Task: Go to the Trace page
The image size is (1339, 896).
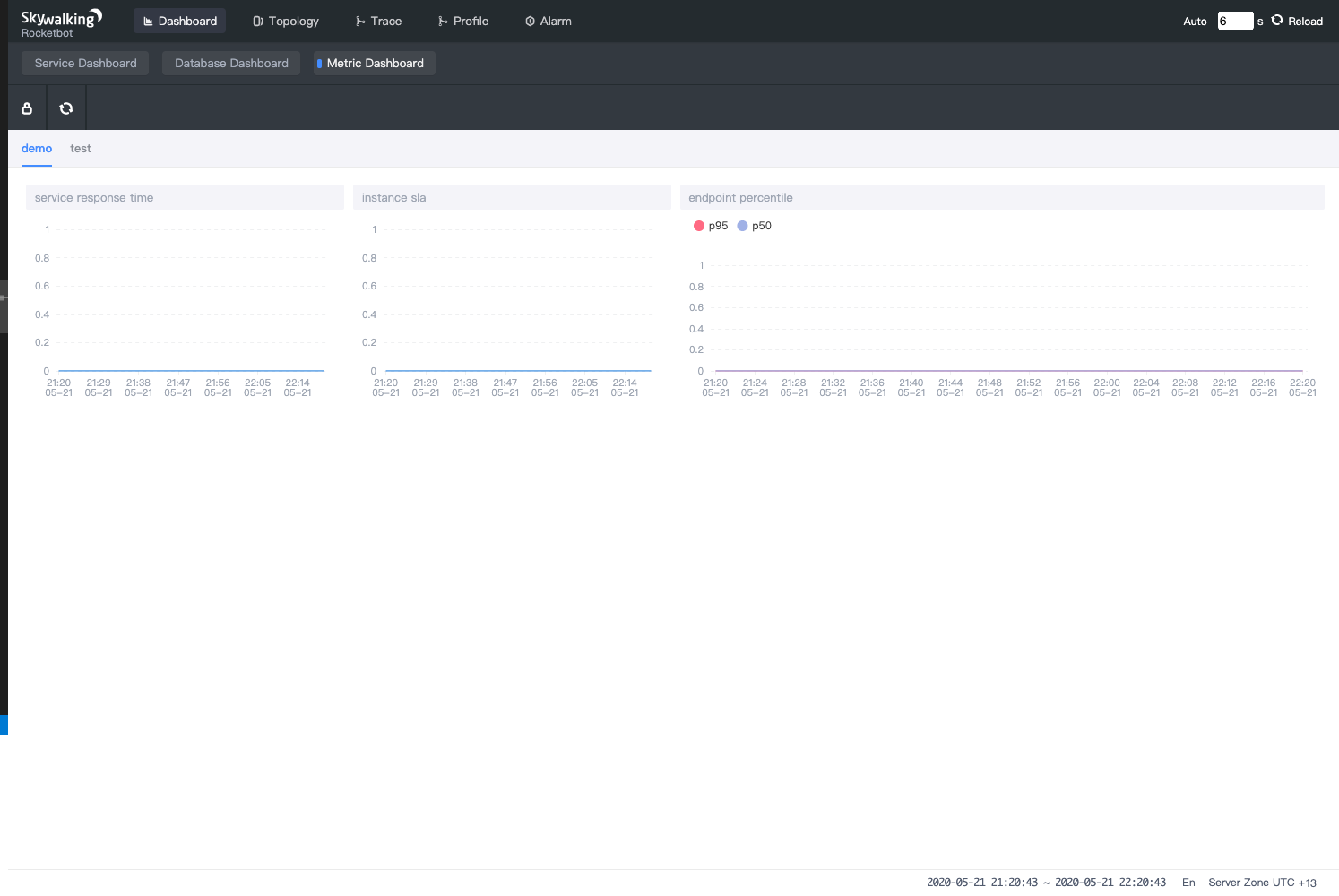Action: coord(378,21)
